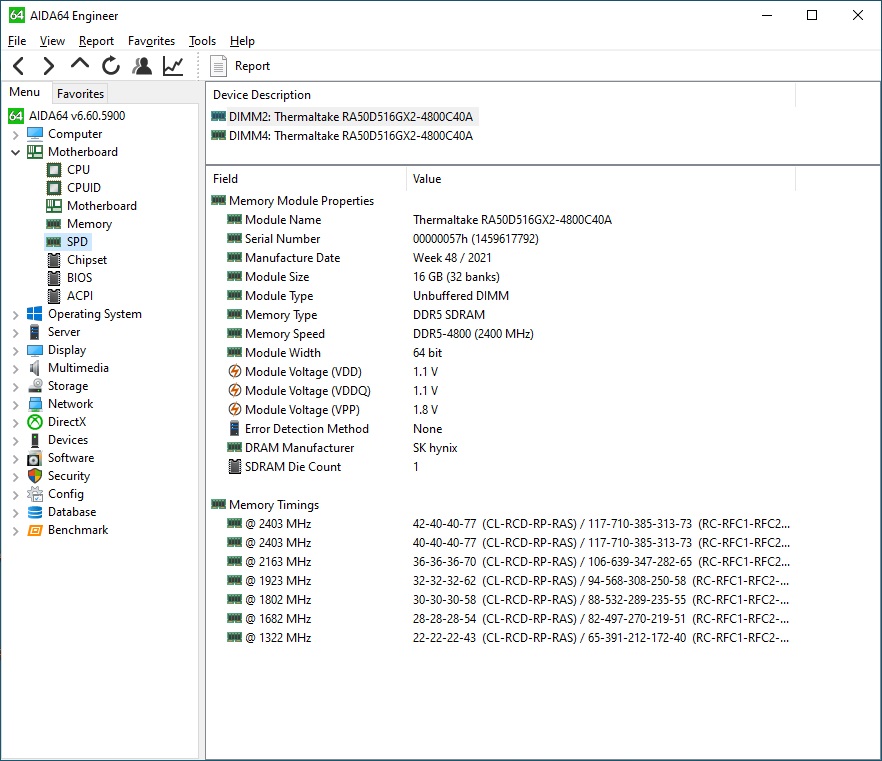This screenshot has width=882, height=761.
Task: Expand the Storage node
Action: point(15,386)
